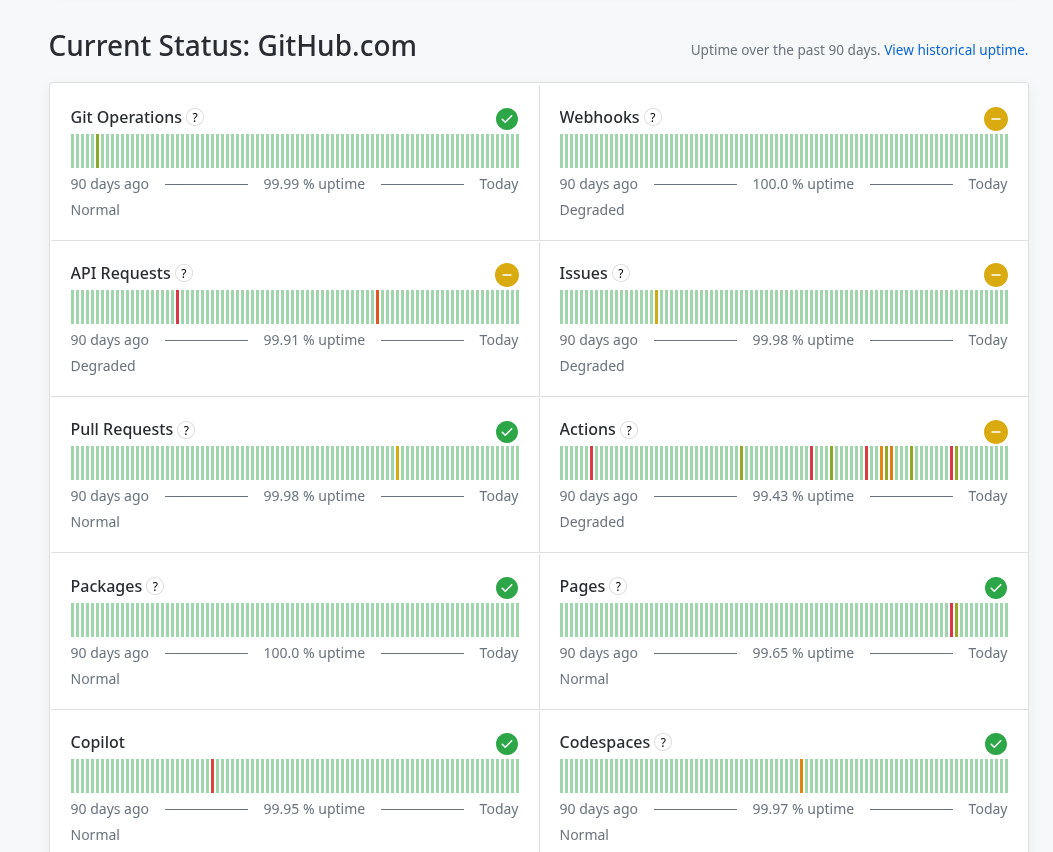
Task: Select red incident bar in Copilot timeline
Action: click(212, 776)
